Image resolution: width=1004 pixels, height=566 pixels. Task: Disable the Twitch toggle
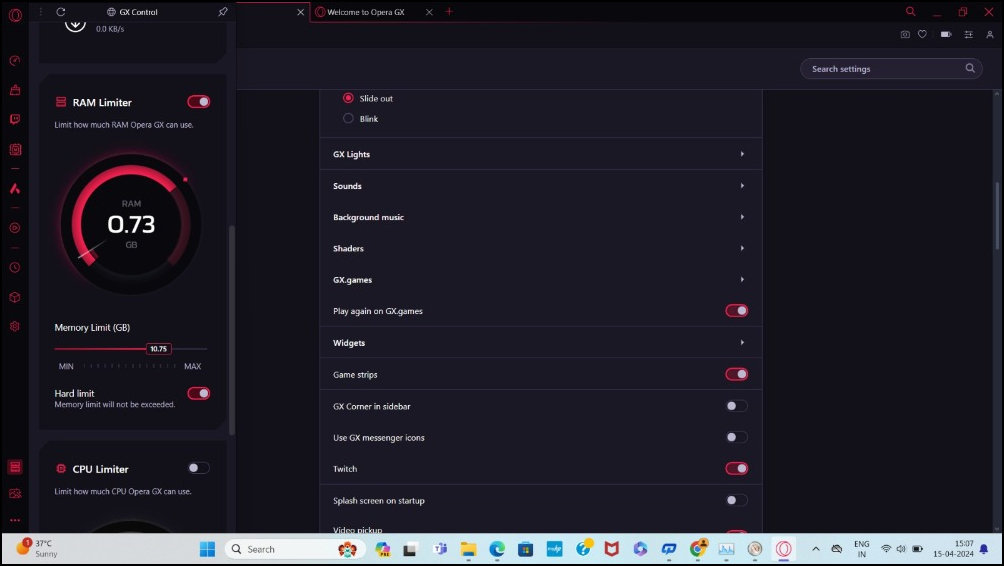[736, 468]
